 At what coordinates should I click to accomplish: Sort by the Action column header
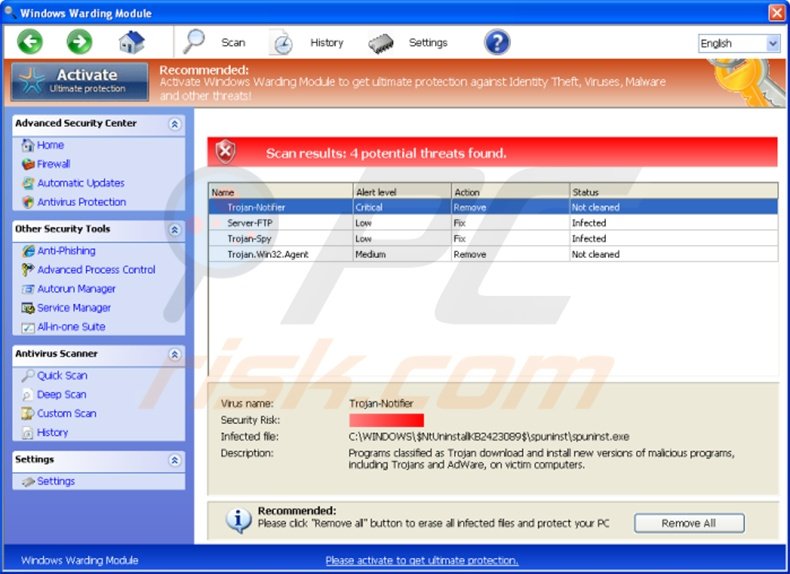(510, 192)
